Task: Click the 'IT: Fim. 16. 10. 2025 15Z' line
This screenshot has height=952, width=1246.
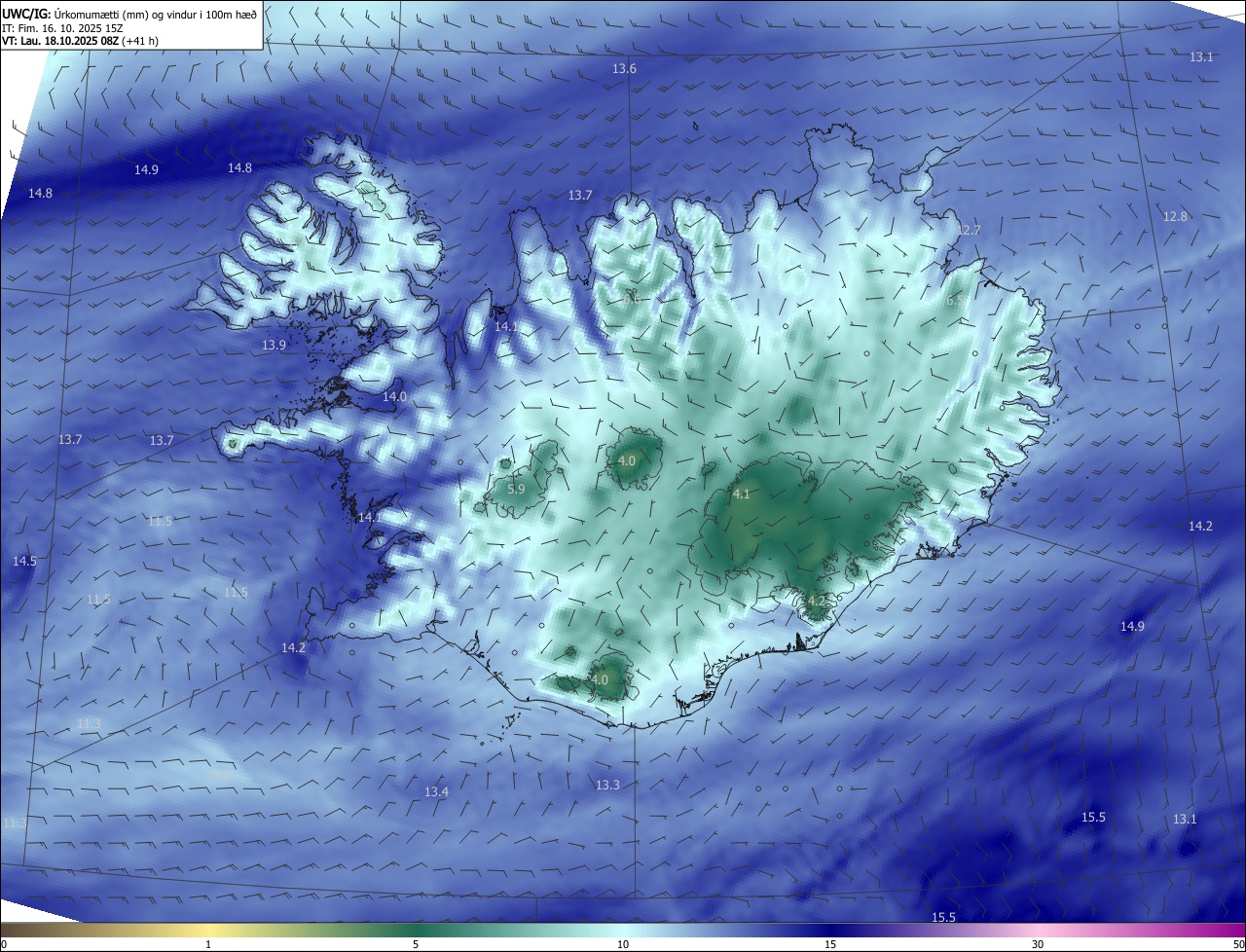Action: [x=62, y=27]
